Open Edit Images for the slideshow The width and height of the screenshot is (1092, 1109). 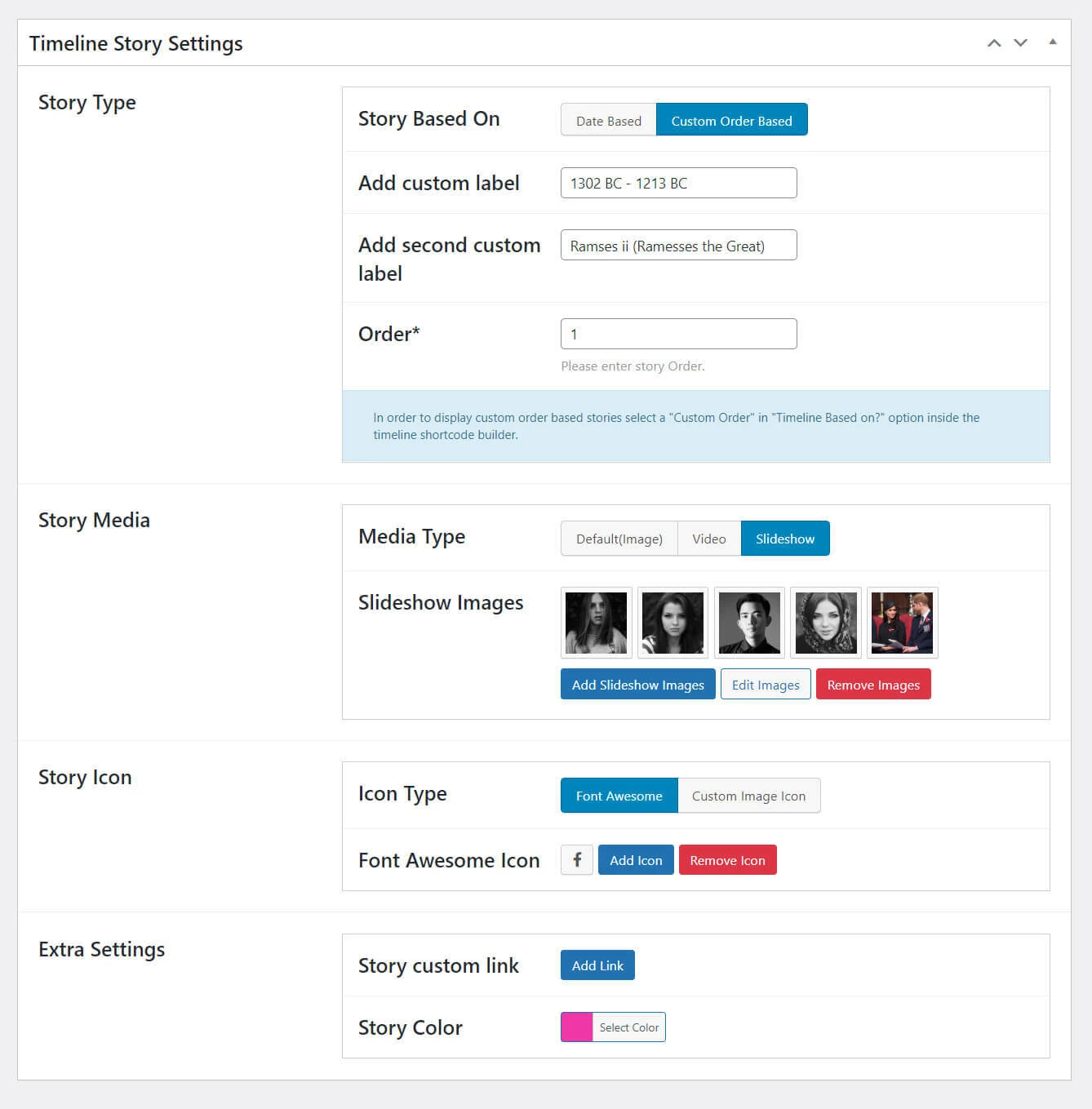pyautogui.click(x=765, y=684)
